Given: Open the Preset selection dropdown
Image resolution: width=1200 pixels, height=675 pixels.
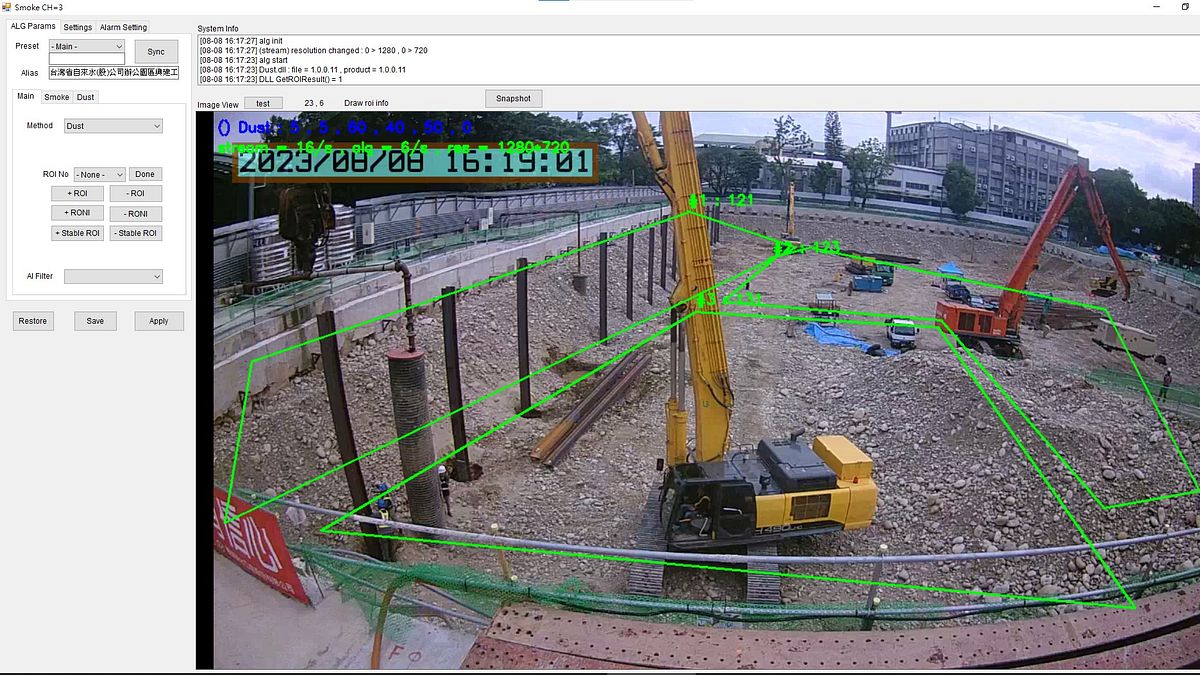Looking at the screenshot, I should (85, 46).
